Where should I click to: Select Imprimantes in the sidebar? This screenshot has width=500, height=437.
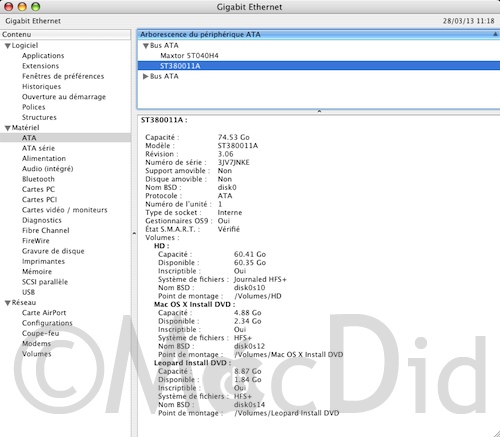[43, 262]
